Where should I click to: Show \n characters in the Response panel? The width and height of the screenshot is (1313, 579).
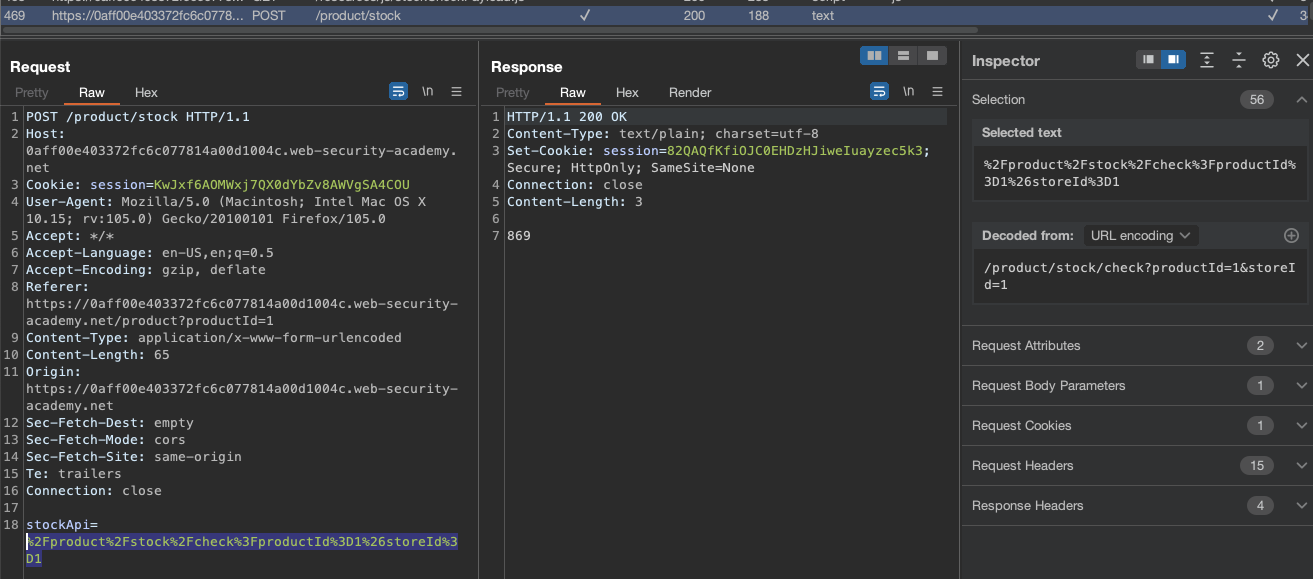(x=908, y=92)
